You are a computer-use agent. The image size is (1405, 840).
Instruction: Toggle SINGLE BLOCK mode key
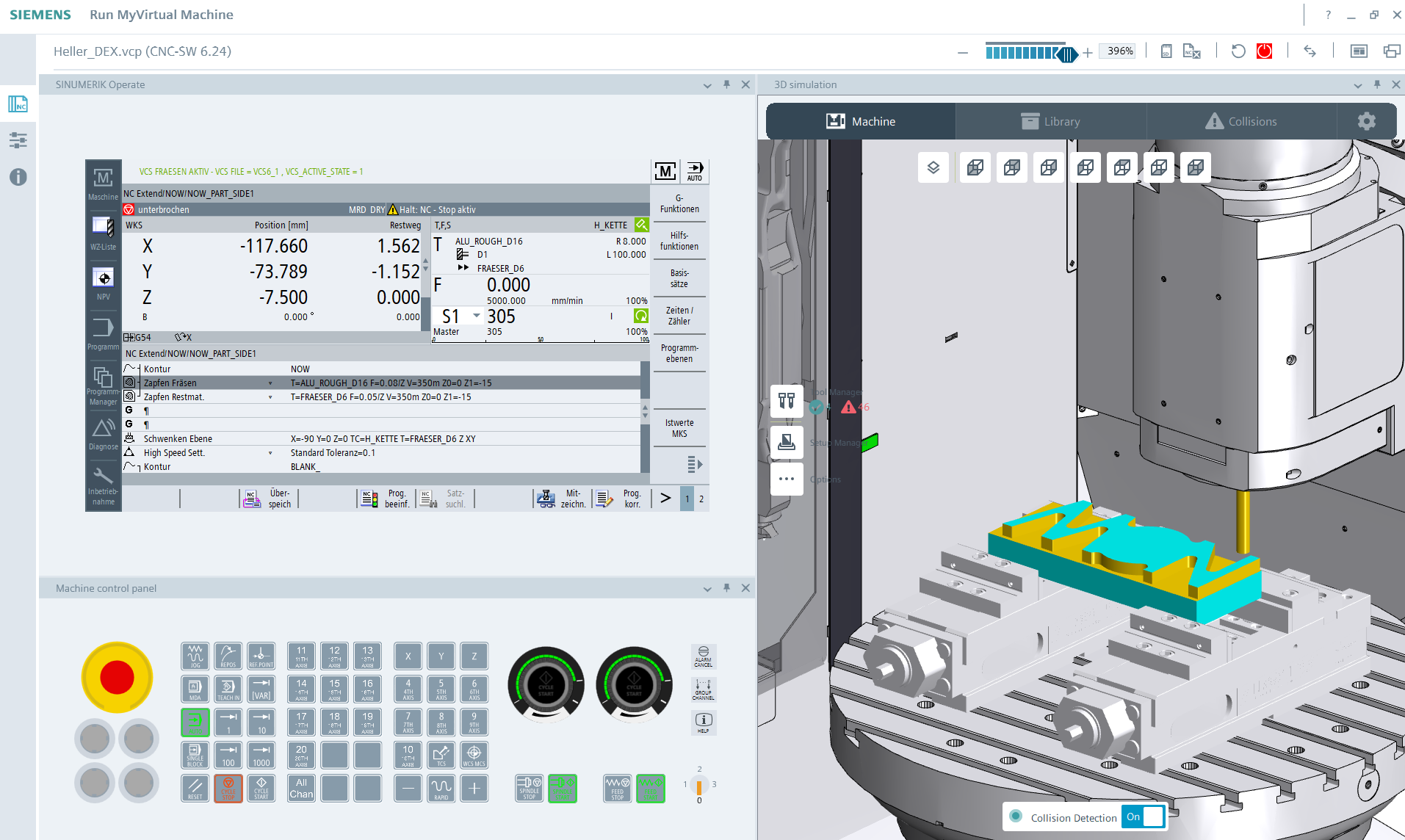coord(195,755)
